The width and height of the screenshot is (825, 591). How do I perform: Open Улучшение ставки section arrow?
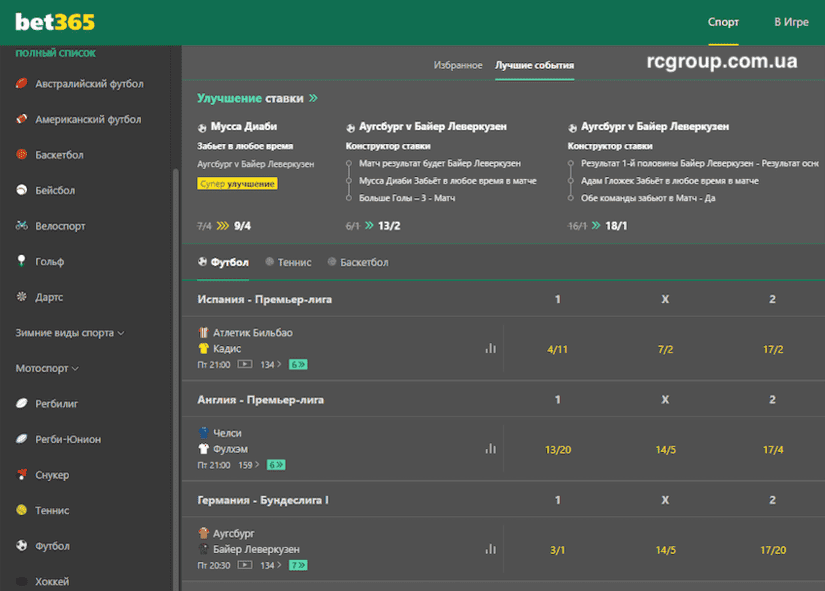tap(314, 98)
